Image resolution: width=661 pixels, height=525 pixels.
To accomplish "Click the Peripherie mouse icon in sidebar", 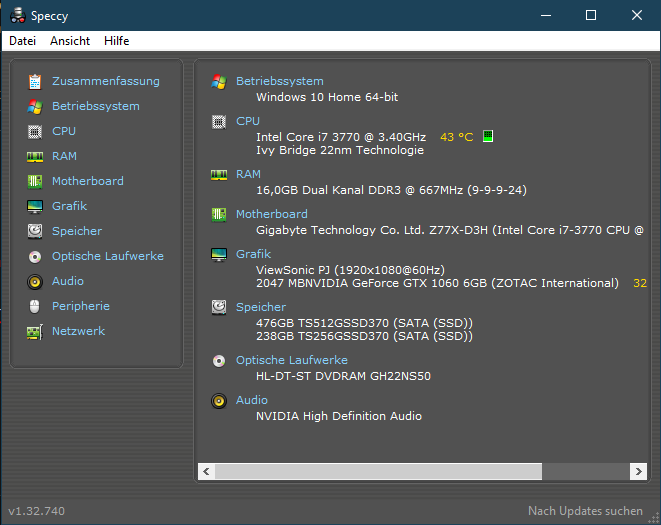I will coord(35,307).
